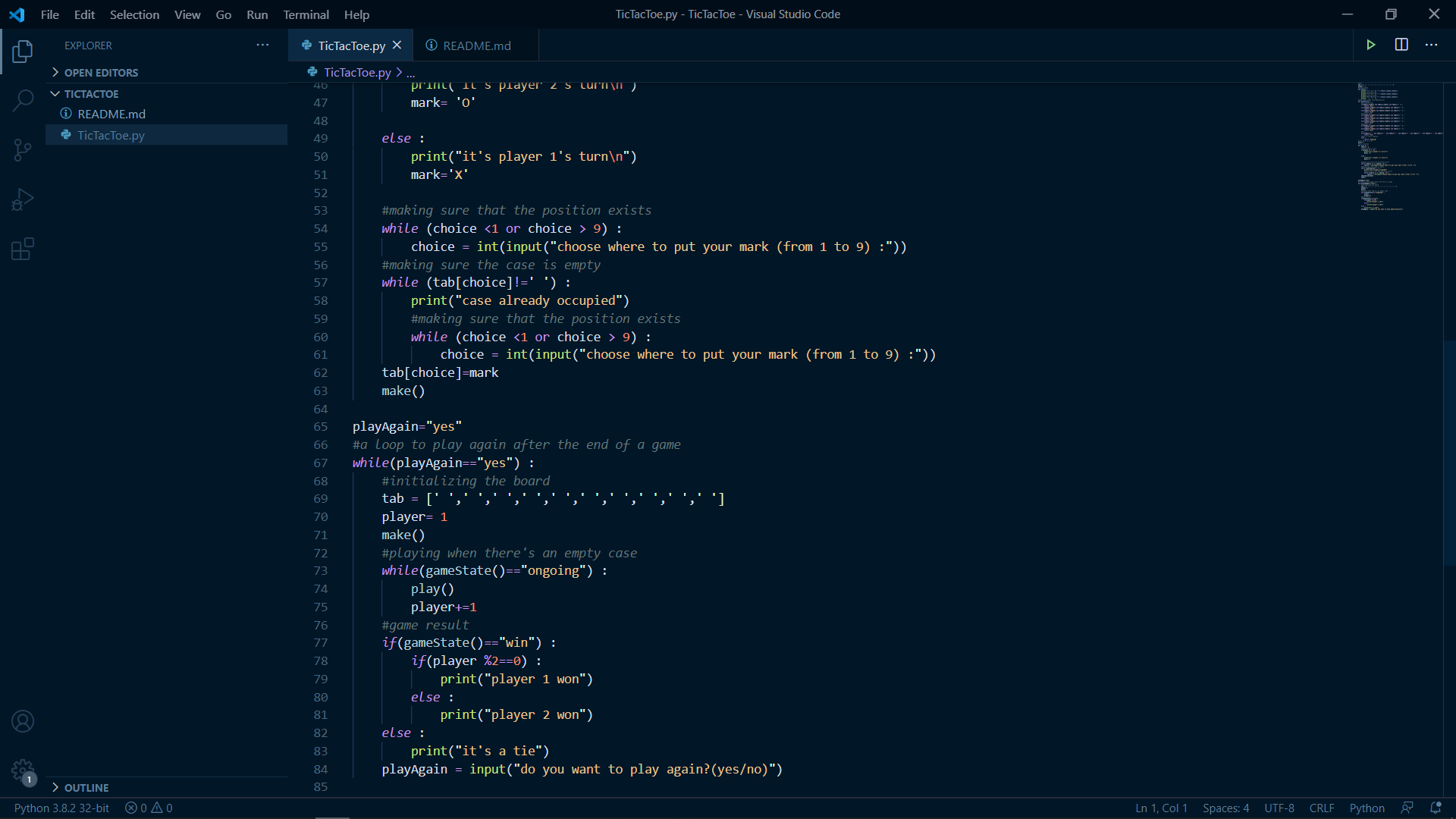Open the Manage gear settings menu
Image resolution: width=1456 pixels, height=819 pixels.
pos(23,771)
